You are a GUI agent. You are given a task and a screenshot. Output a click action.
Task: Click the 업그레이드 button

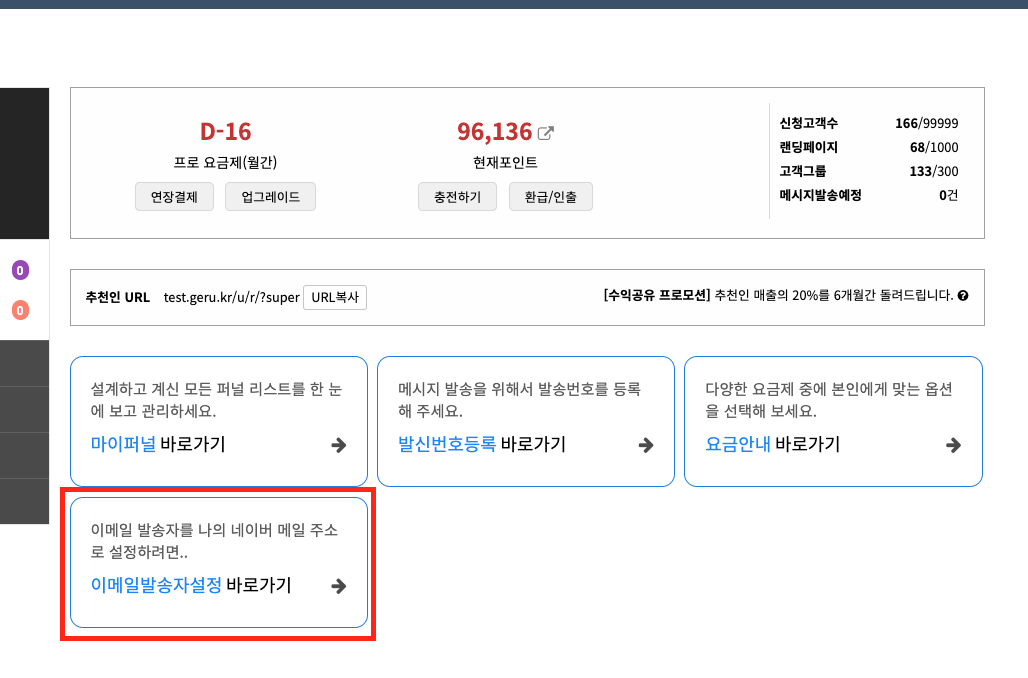coord(270,197)
